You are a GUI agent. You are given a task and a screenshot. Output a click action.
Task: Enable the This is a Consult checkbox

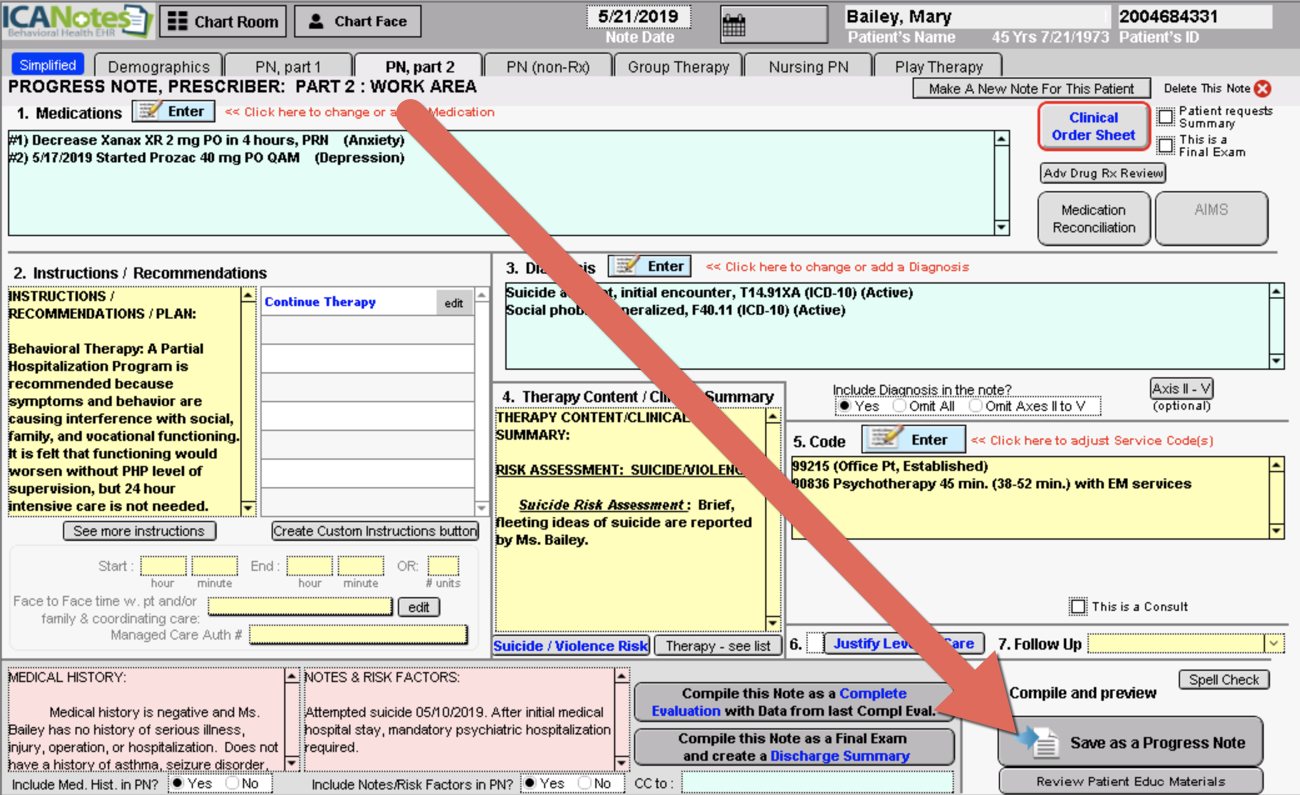point(1078,606)
